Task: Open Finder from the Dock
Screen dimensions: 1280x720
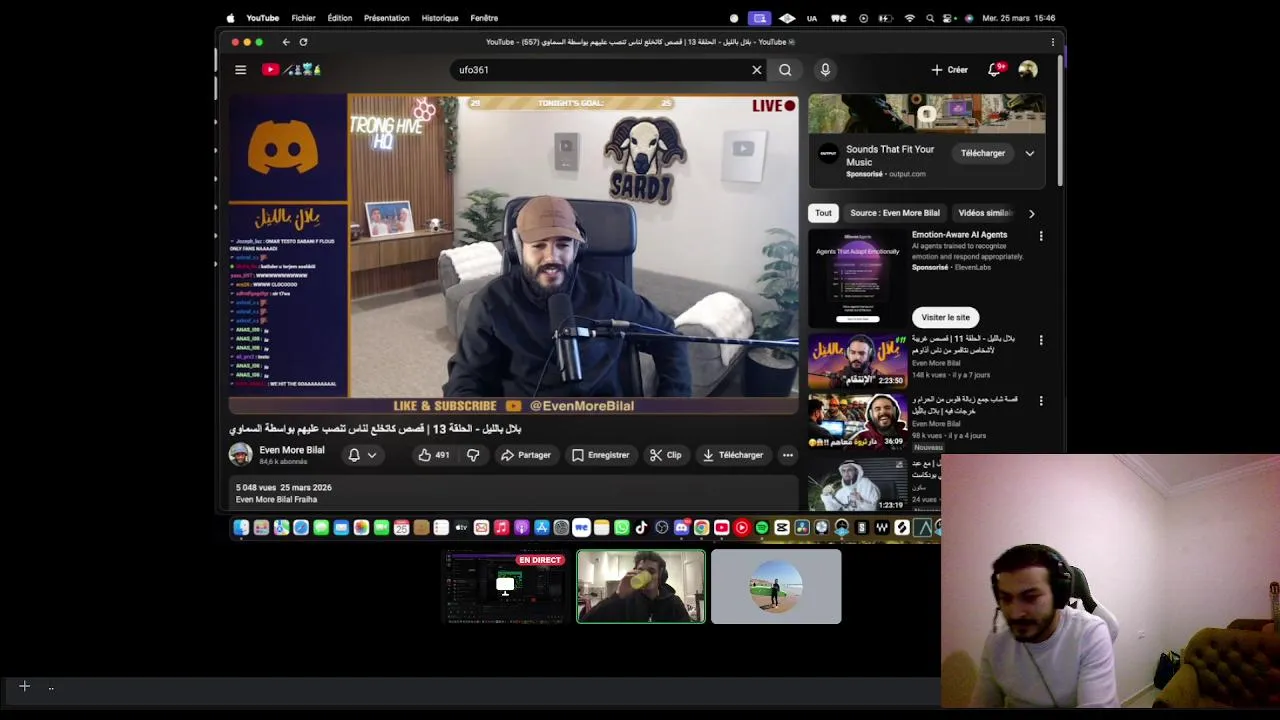Action: pos(240,527)
